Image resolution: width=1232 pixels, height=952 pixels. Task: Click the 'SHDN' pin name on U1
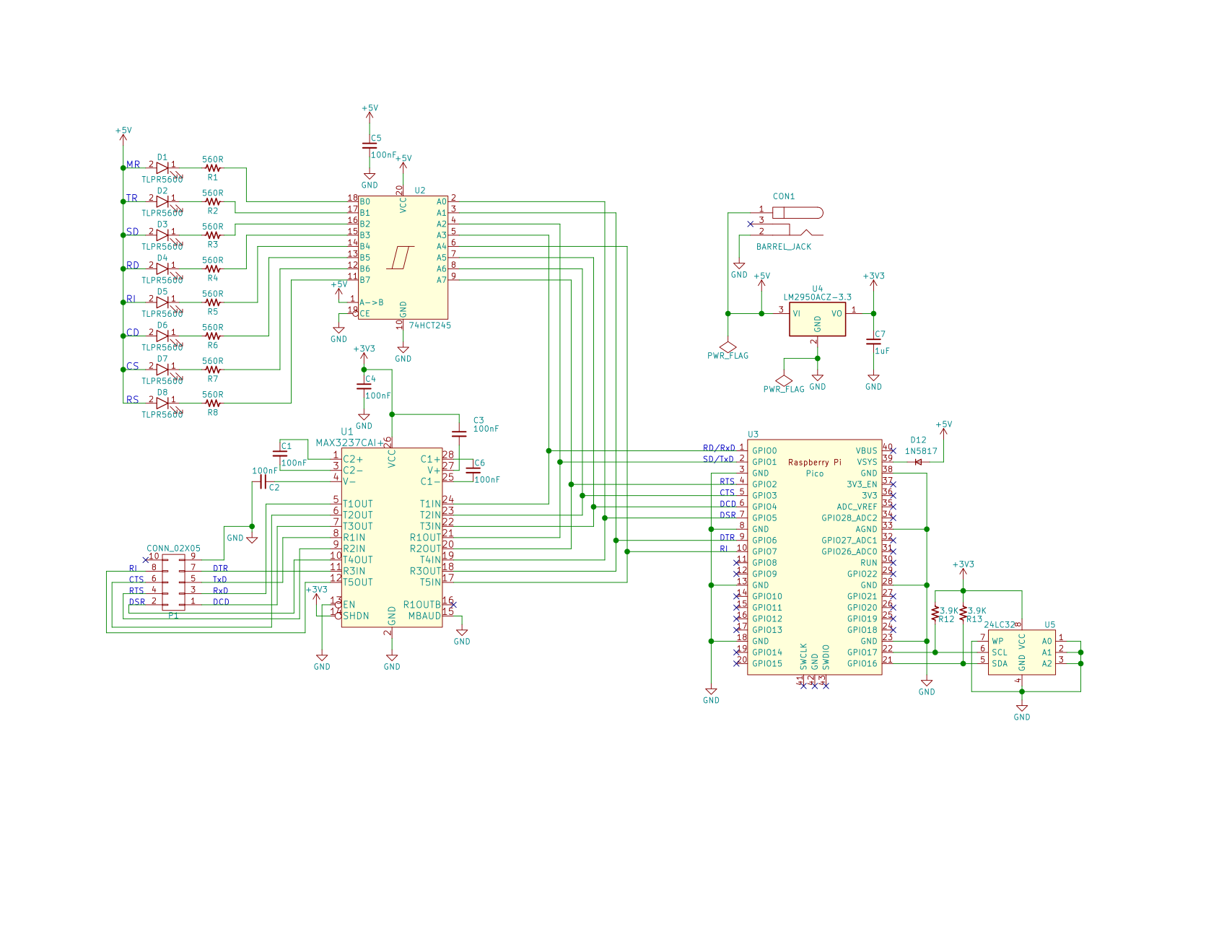pos(357,616)
